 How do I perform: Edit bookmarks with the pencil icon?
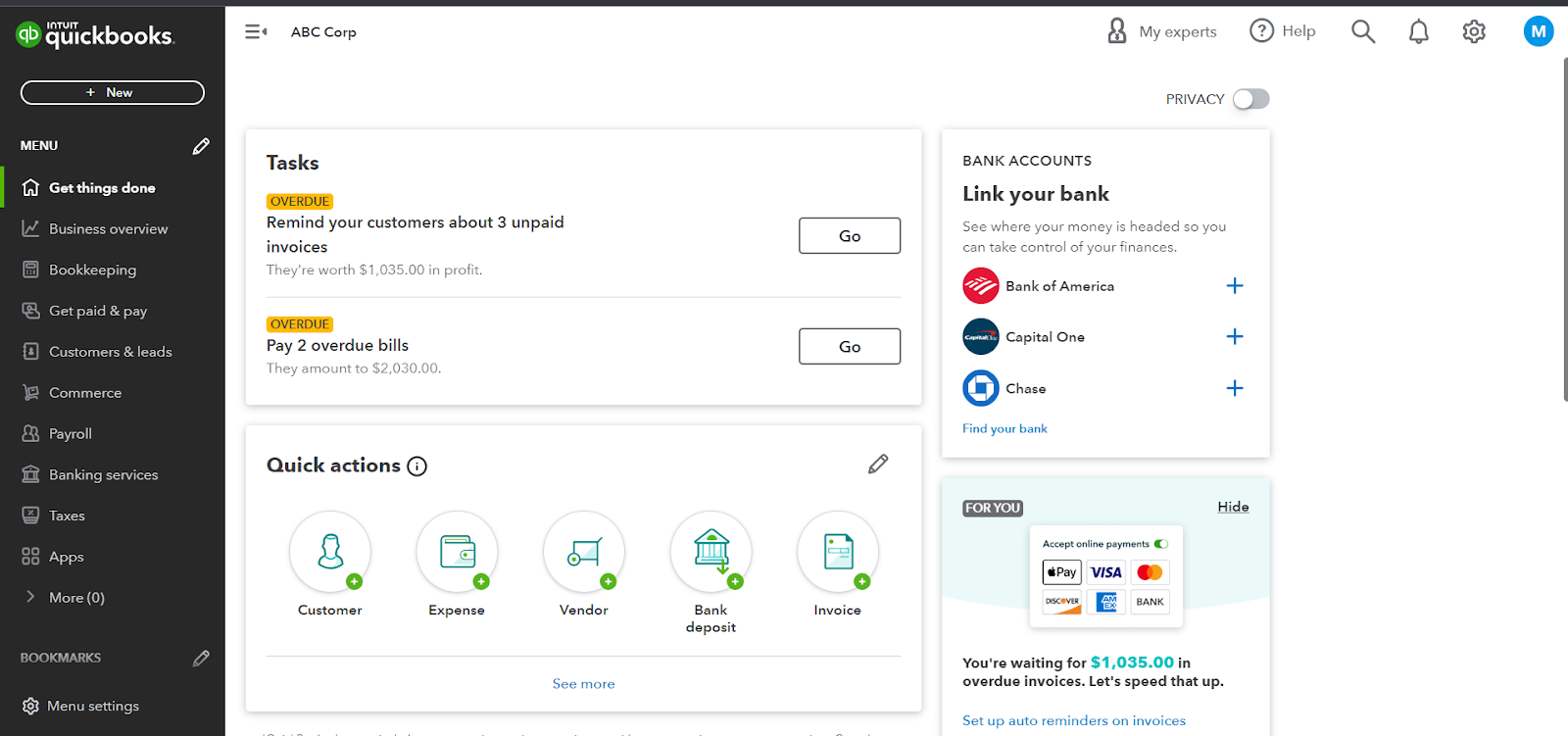coord(201,659)
